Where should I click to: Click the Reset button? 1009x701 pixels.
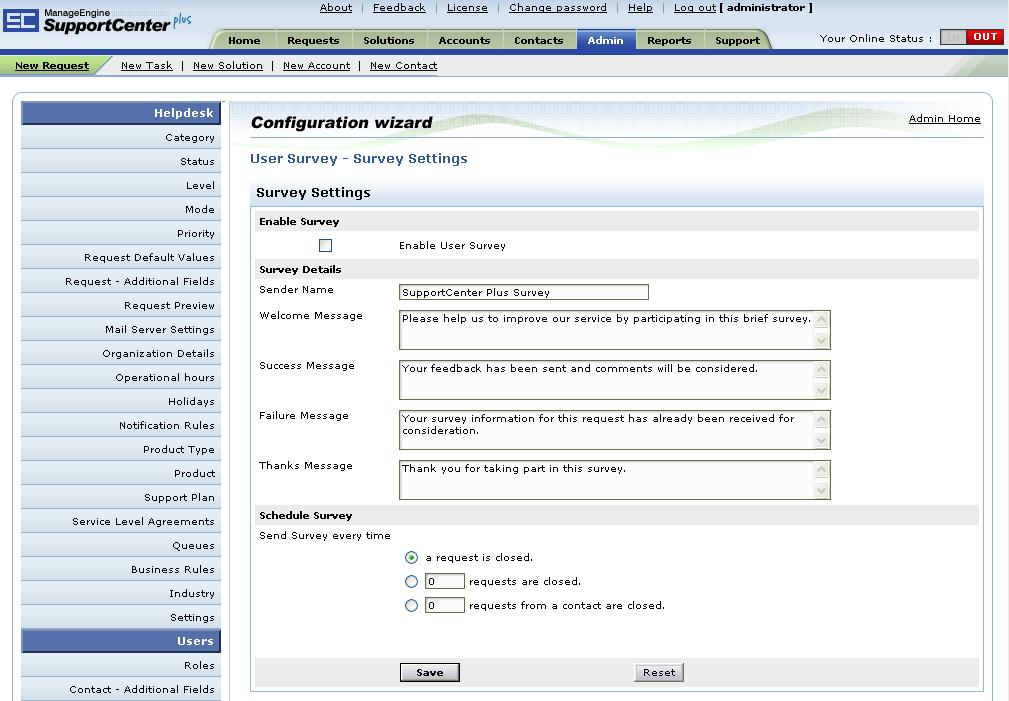point(658,673)
